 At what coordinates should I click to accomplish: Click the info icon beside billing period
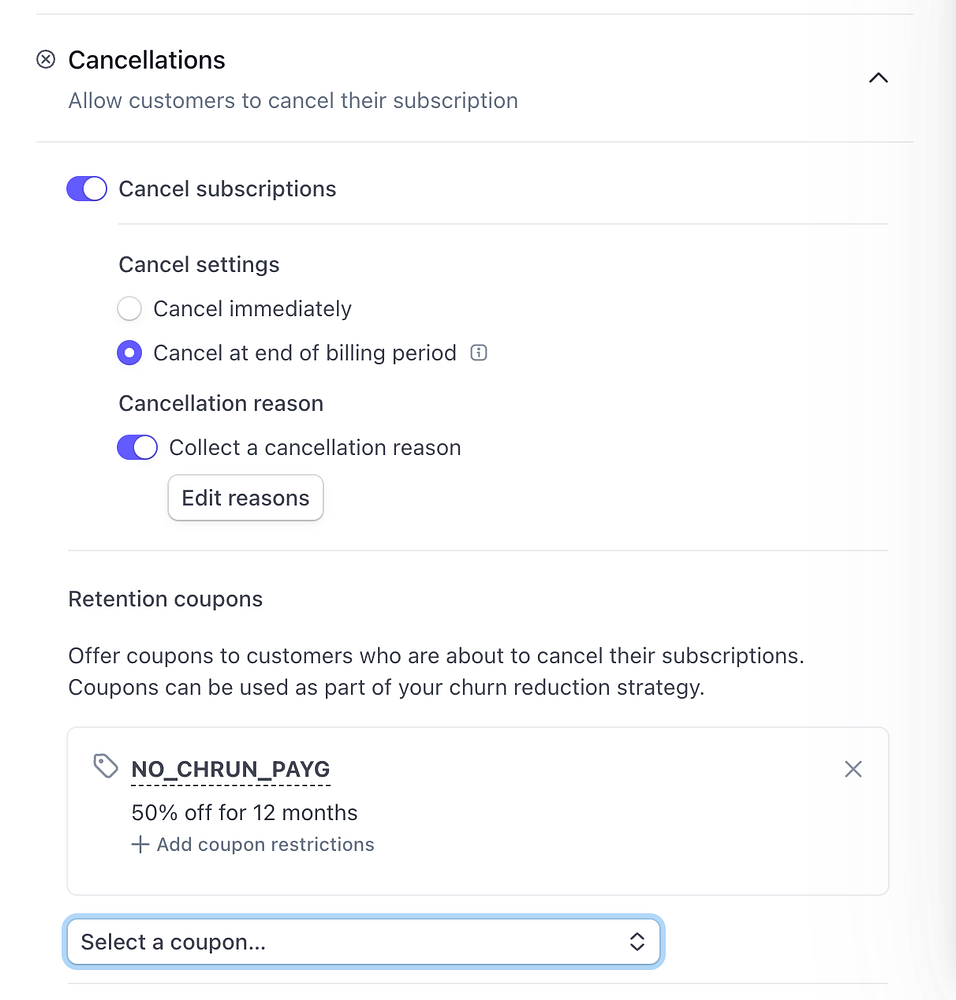pyautogui.click(x=479, y=353)
